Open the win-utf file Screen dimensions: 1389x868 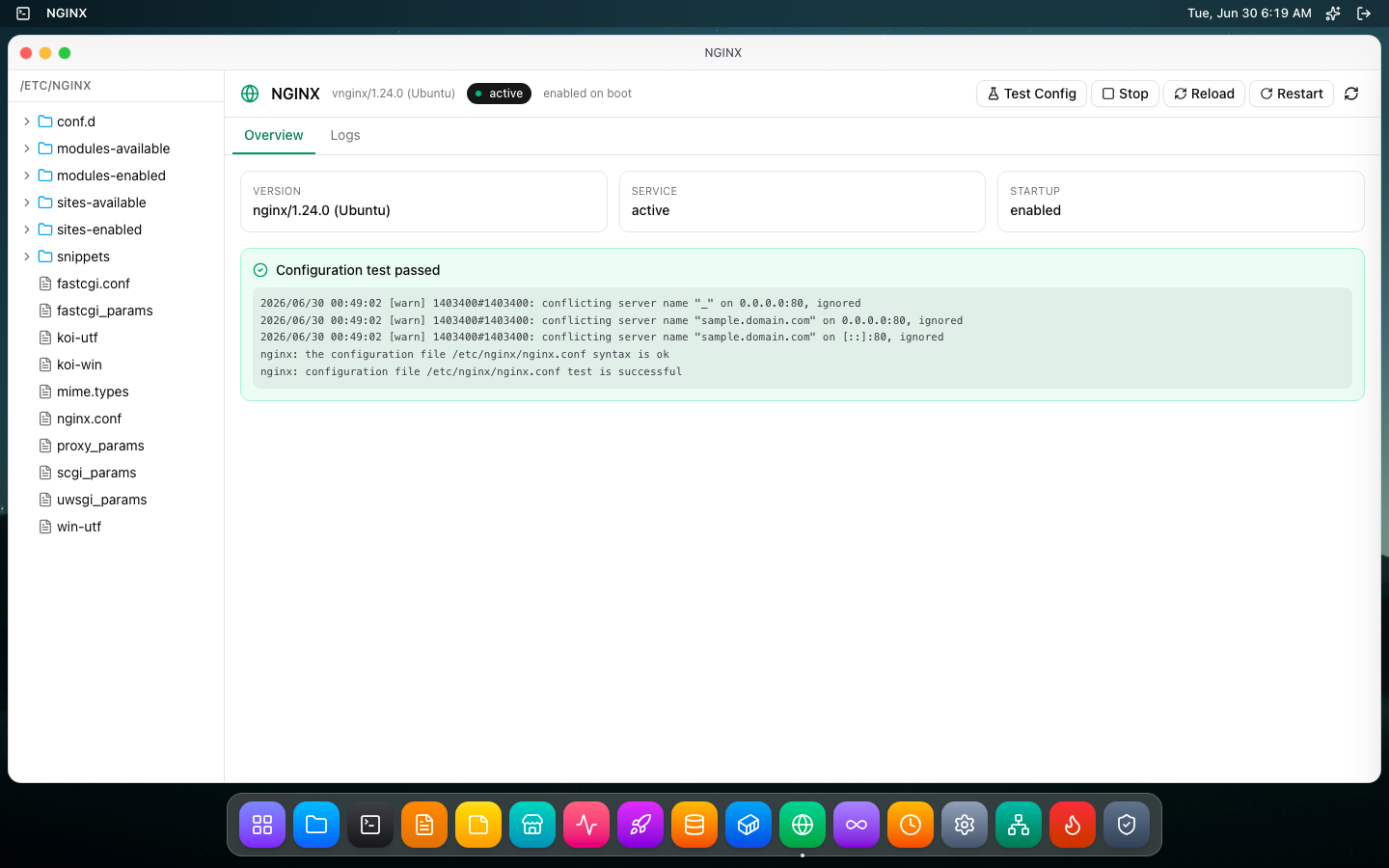click(116, 527)
